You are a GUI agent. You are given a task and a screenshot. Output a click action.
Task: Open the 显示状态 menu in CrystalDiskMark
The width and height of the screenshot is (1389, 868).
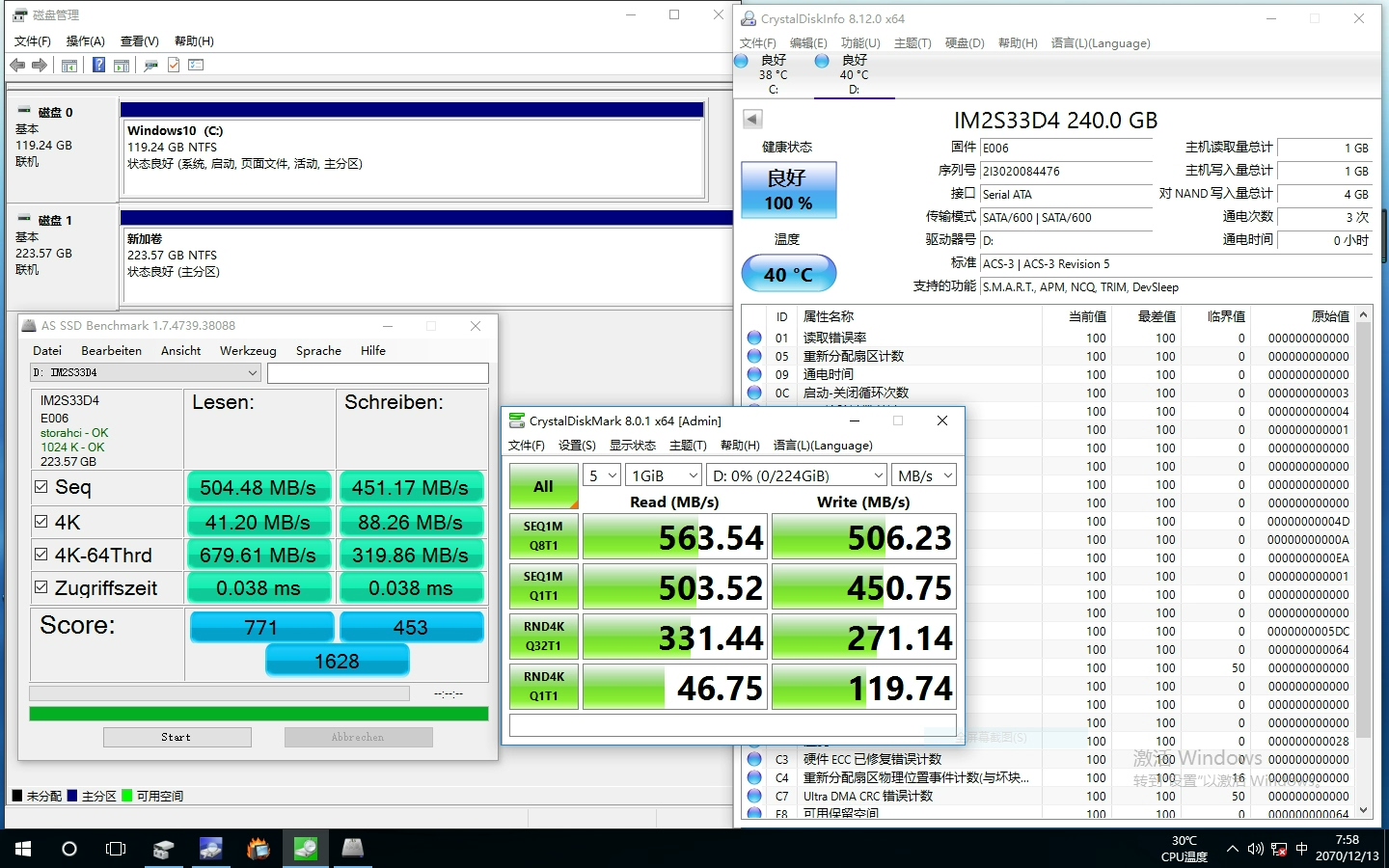[x=632, y=446]
